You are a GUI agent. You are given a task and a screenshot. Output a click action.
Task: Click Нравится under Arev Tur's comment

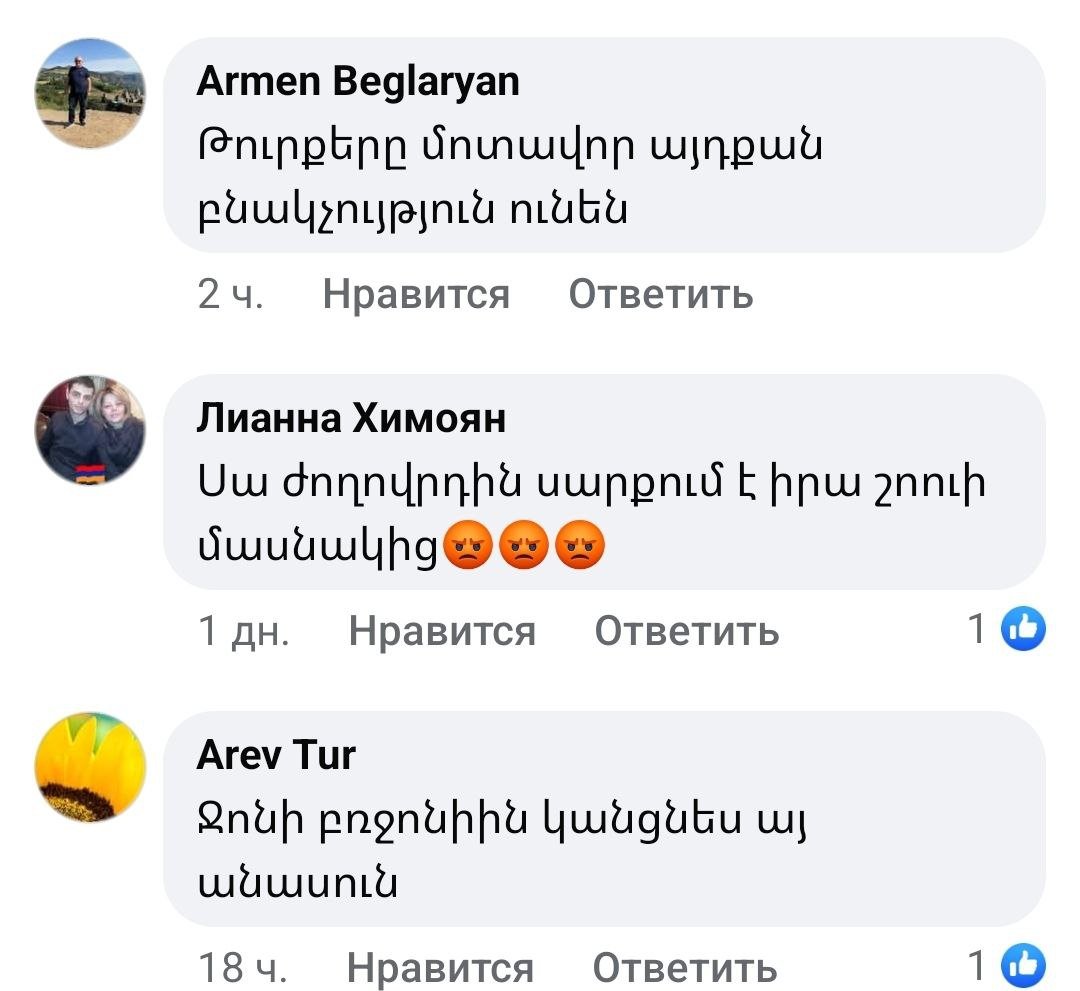440,968
